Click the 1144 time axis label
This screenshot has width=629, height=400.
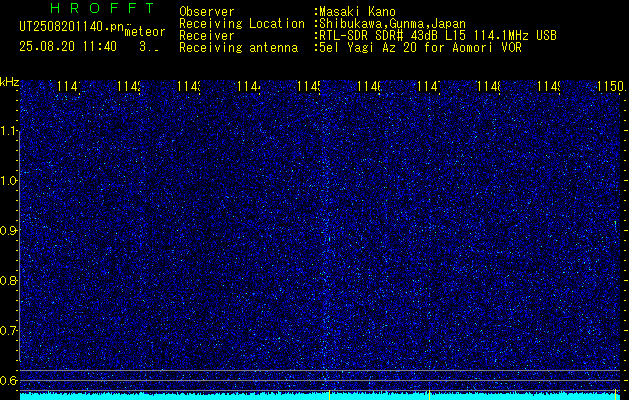pos(249,86)
